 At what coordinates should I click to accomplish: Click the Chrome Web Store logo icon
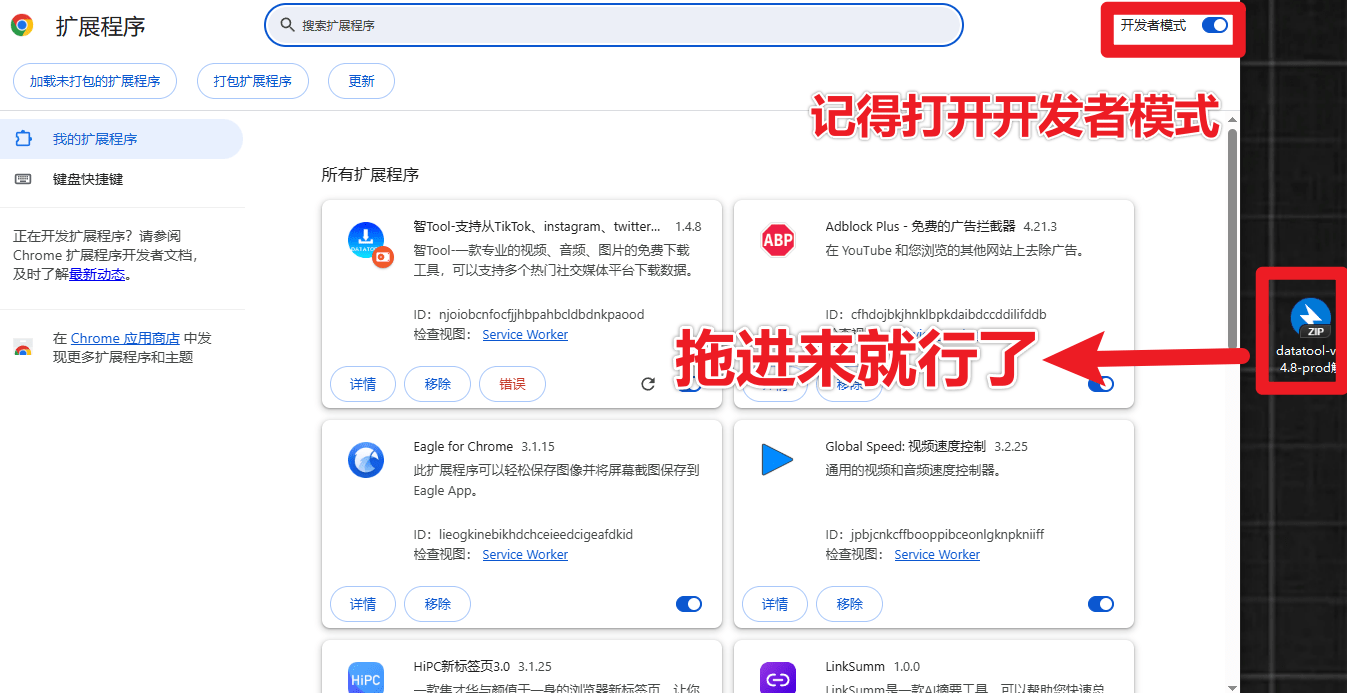pyautogui.click(x=22, y=347)
